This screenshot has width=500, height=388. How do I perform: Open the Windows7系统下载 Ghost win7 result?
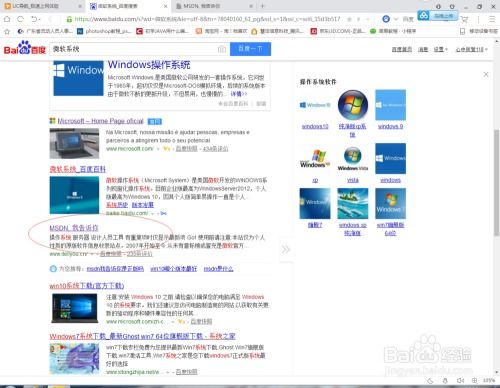(142, 336)
